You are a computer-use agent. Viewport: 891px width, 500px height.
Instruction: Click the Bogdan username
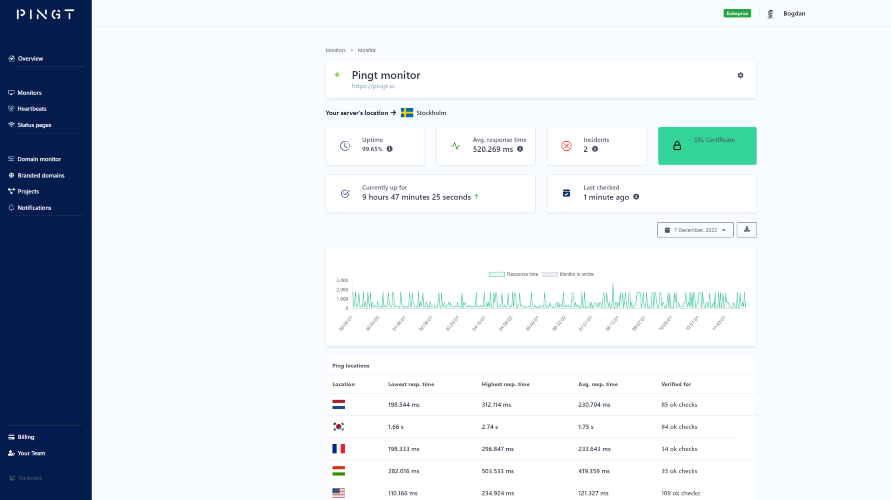[x=794, y=14]
